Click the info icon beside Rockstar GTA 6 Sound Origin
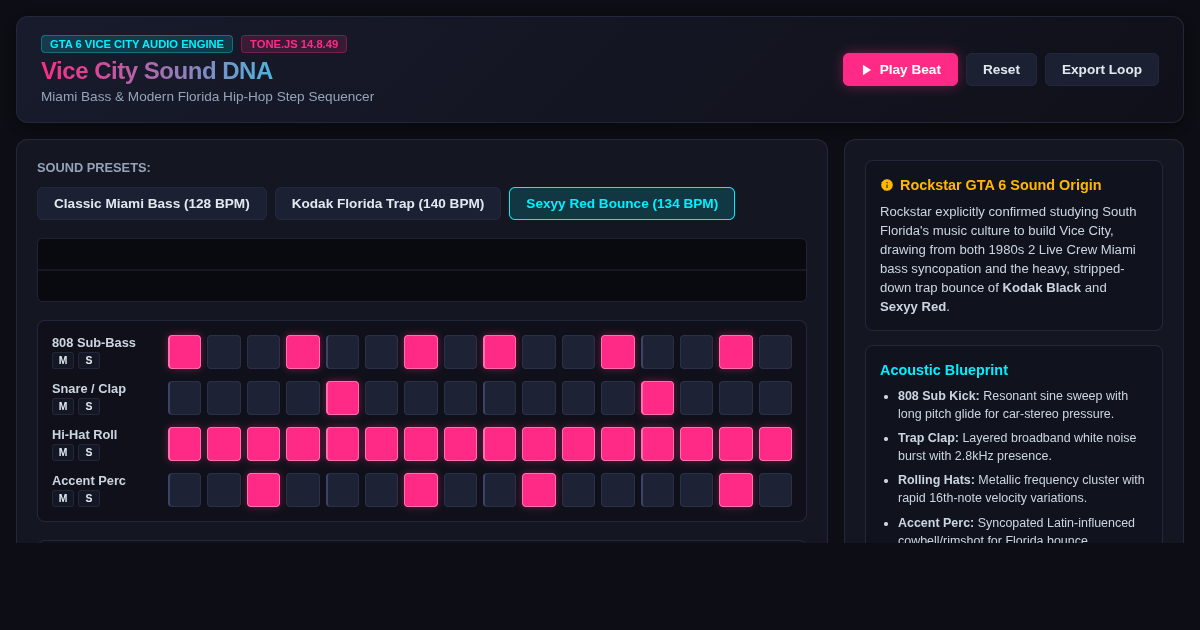The width and height of the screenshot is (1200, 630). 887,185
